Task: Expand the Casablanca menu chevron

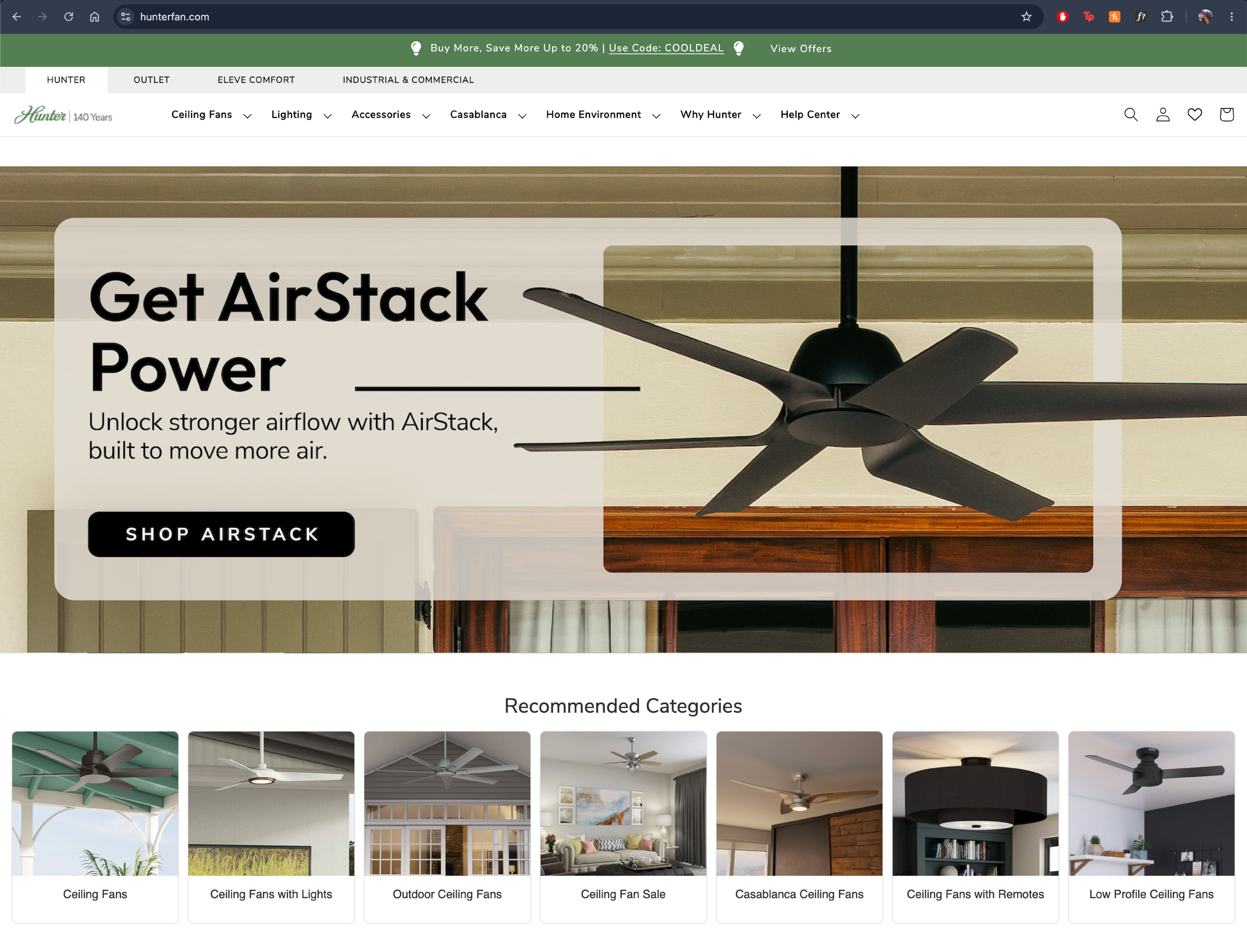Action: coord(522,116)
